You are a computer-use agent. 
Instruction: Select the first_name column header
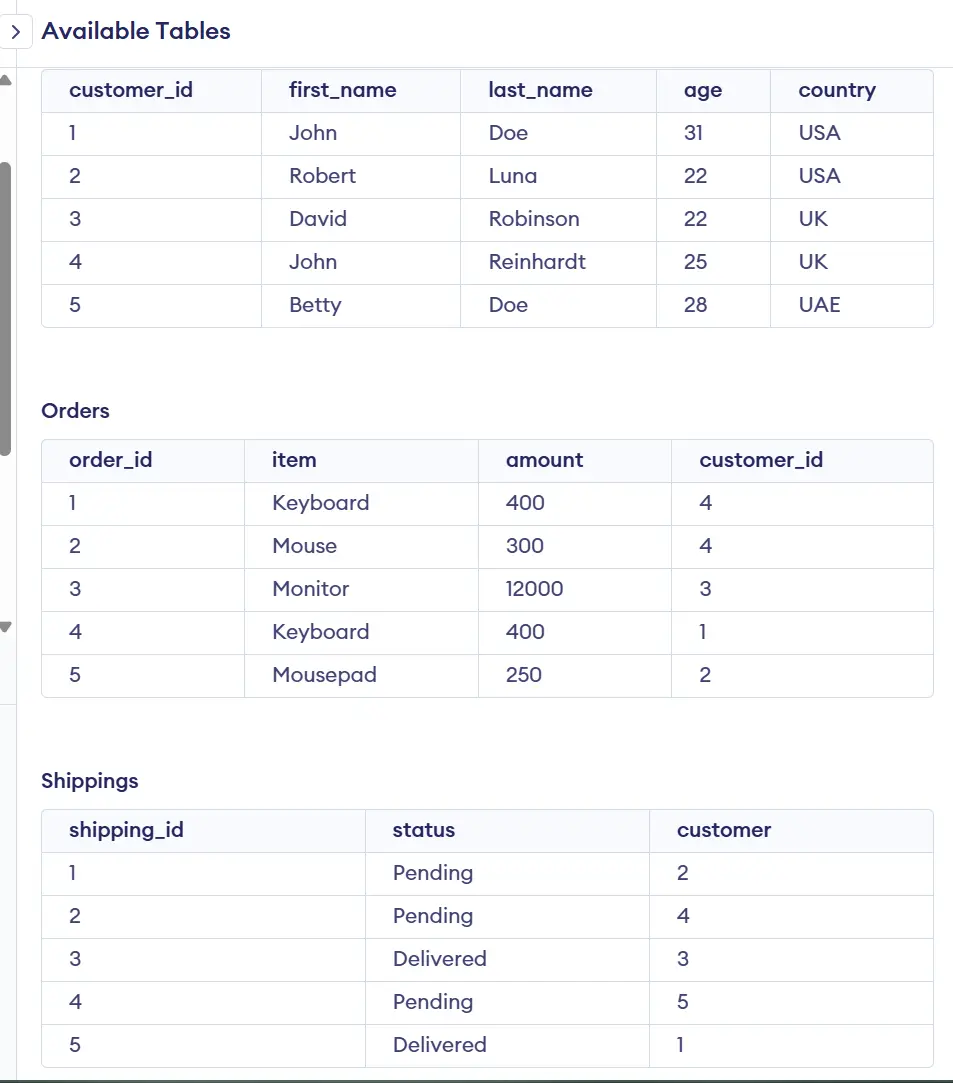(x=342, y=90)
